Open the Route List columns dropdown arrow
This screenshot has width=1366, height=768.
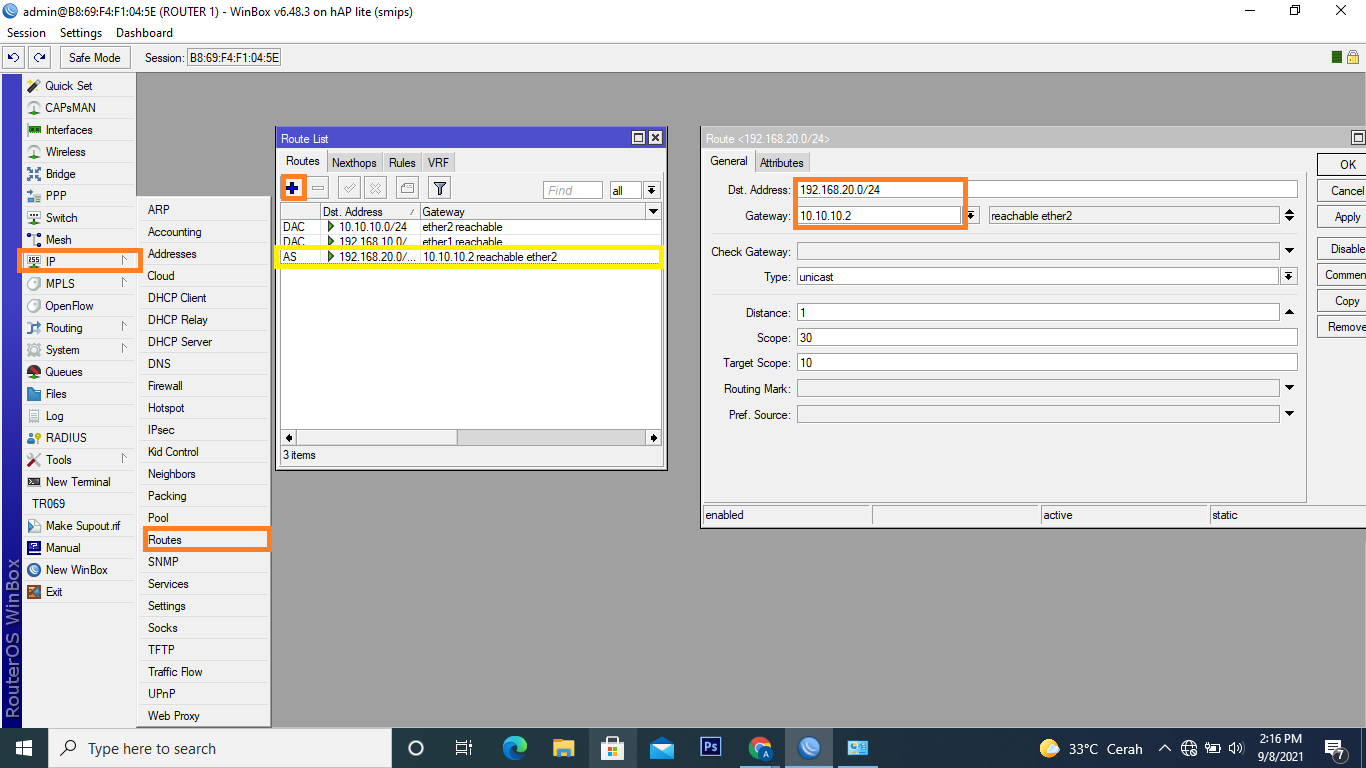(x=653, y=212)
